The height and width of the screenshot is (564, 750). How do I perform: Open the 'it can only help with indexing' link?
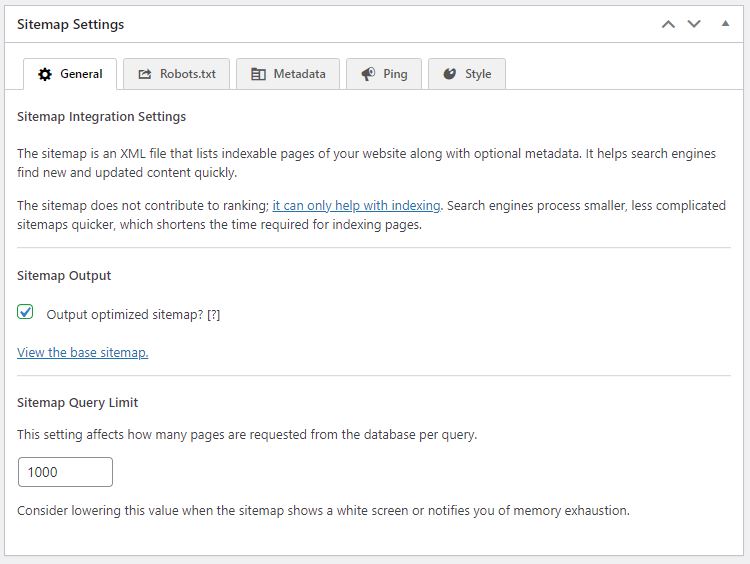click(x=356, y=205)
